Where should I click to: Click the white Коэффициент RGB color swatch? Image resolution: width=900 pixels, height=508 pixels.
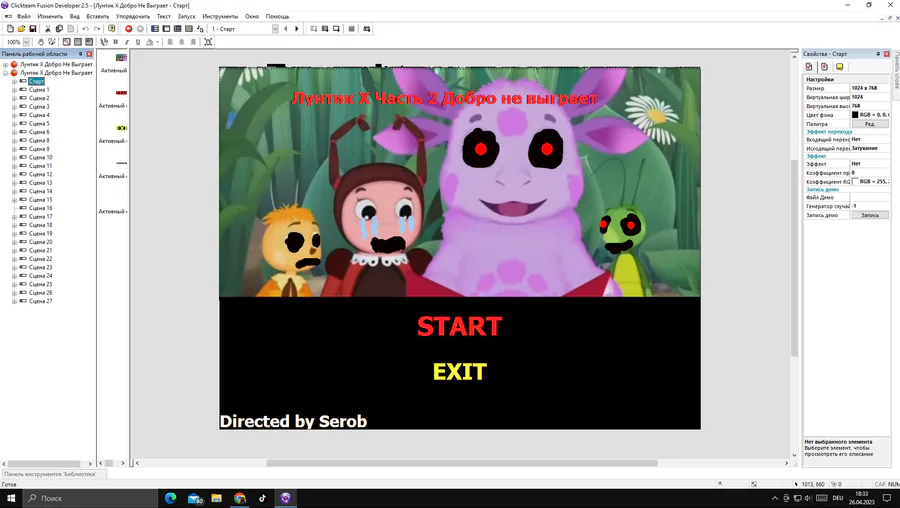click(x=855, y=181)
